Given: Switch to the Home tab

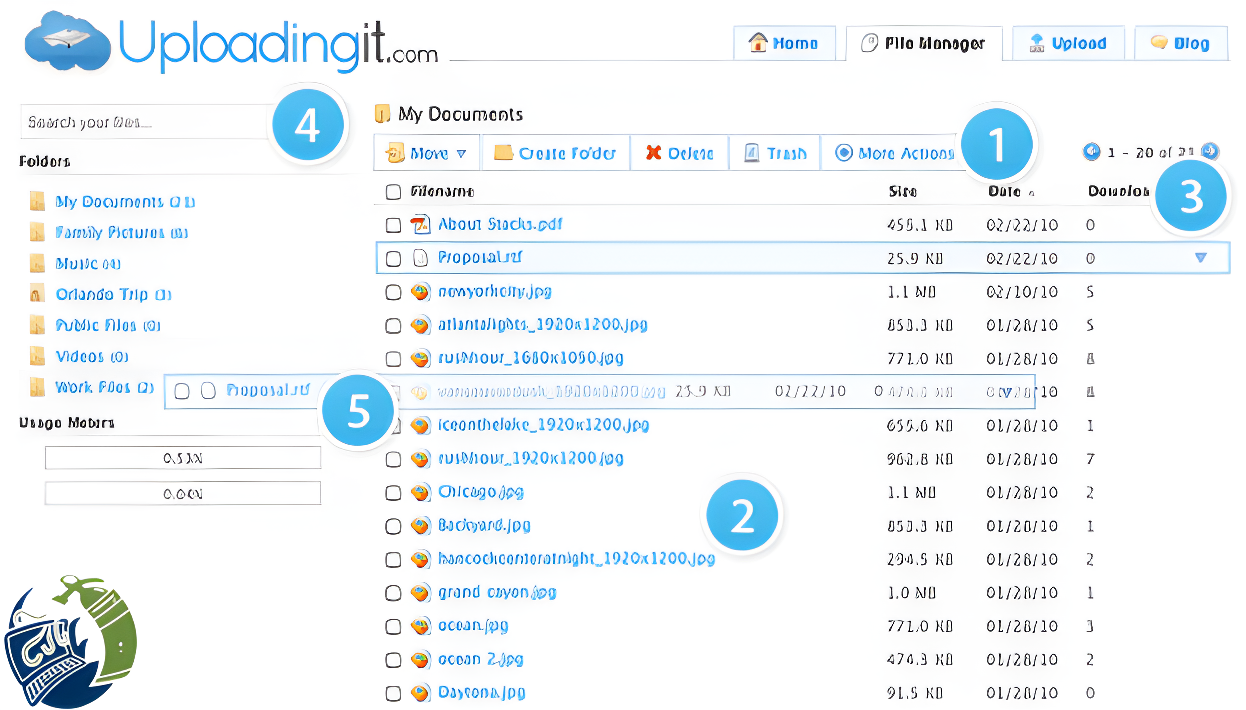Looking at the screenshot, I should click(x=784, y=43).
